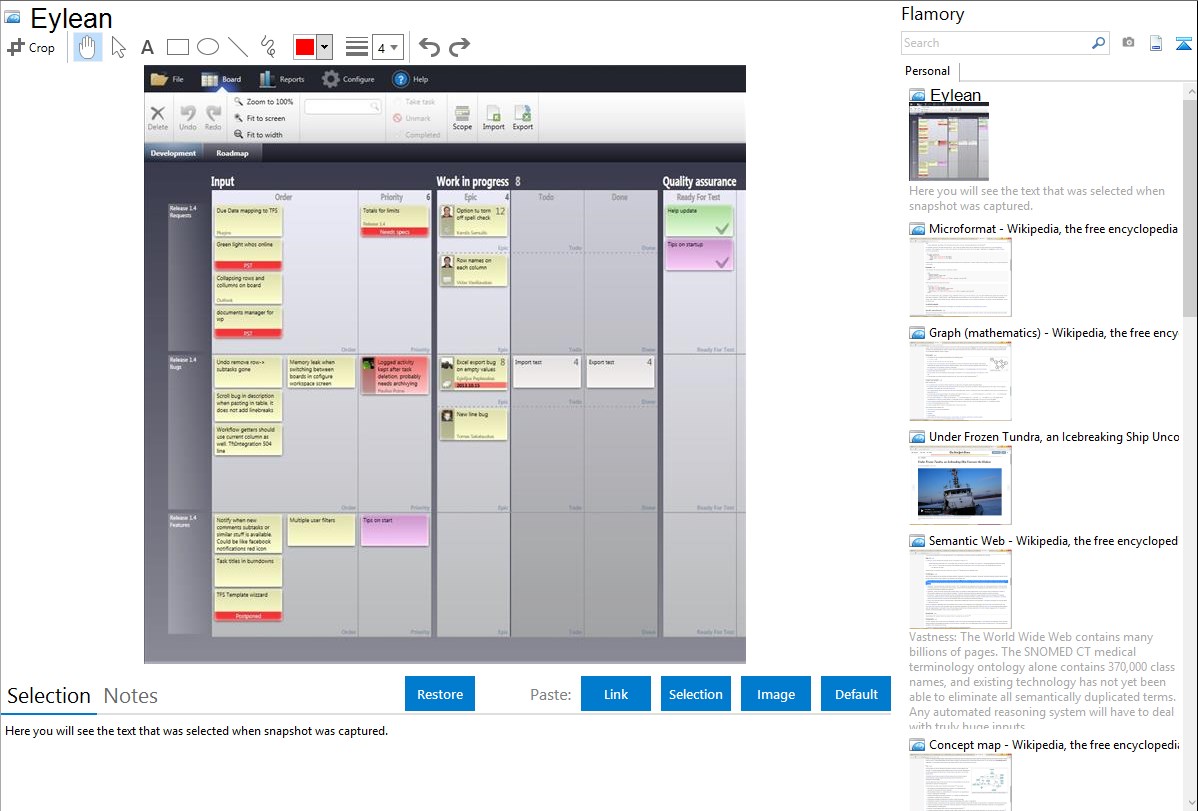Open Under Frozen Tundra snapshot title
This screenshot has height=811, width=1198.
click(x=1054, y=436)
